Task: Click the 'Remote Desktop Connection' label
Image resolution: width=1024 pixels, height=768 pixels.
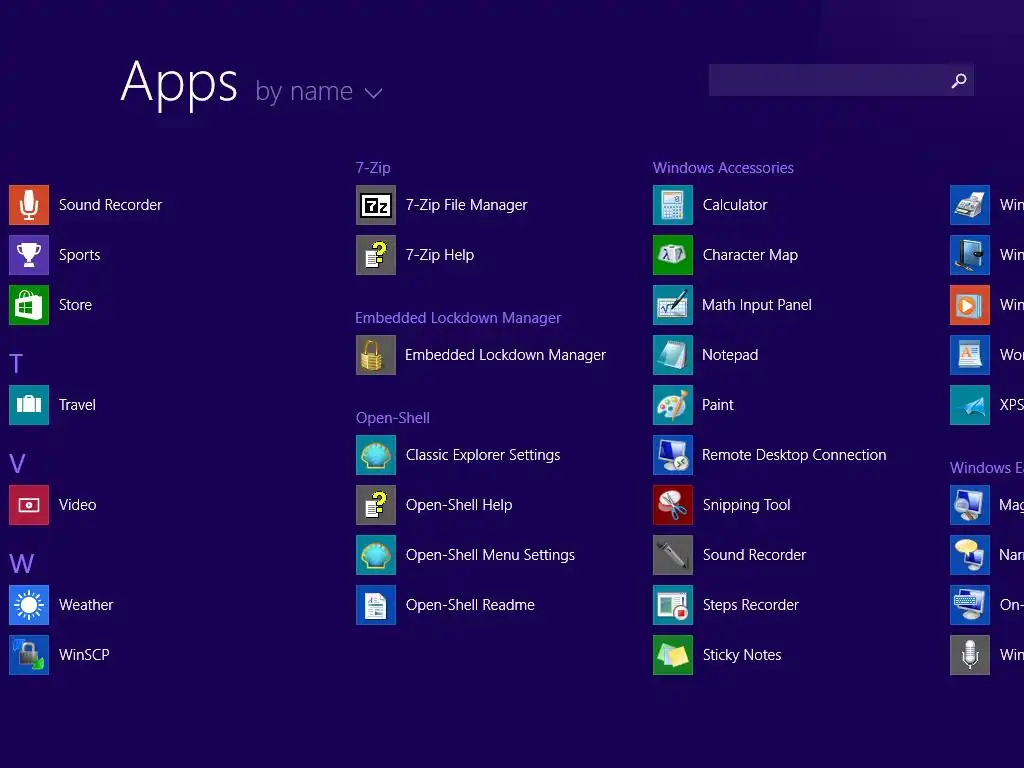Action: coord(794,455)
